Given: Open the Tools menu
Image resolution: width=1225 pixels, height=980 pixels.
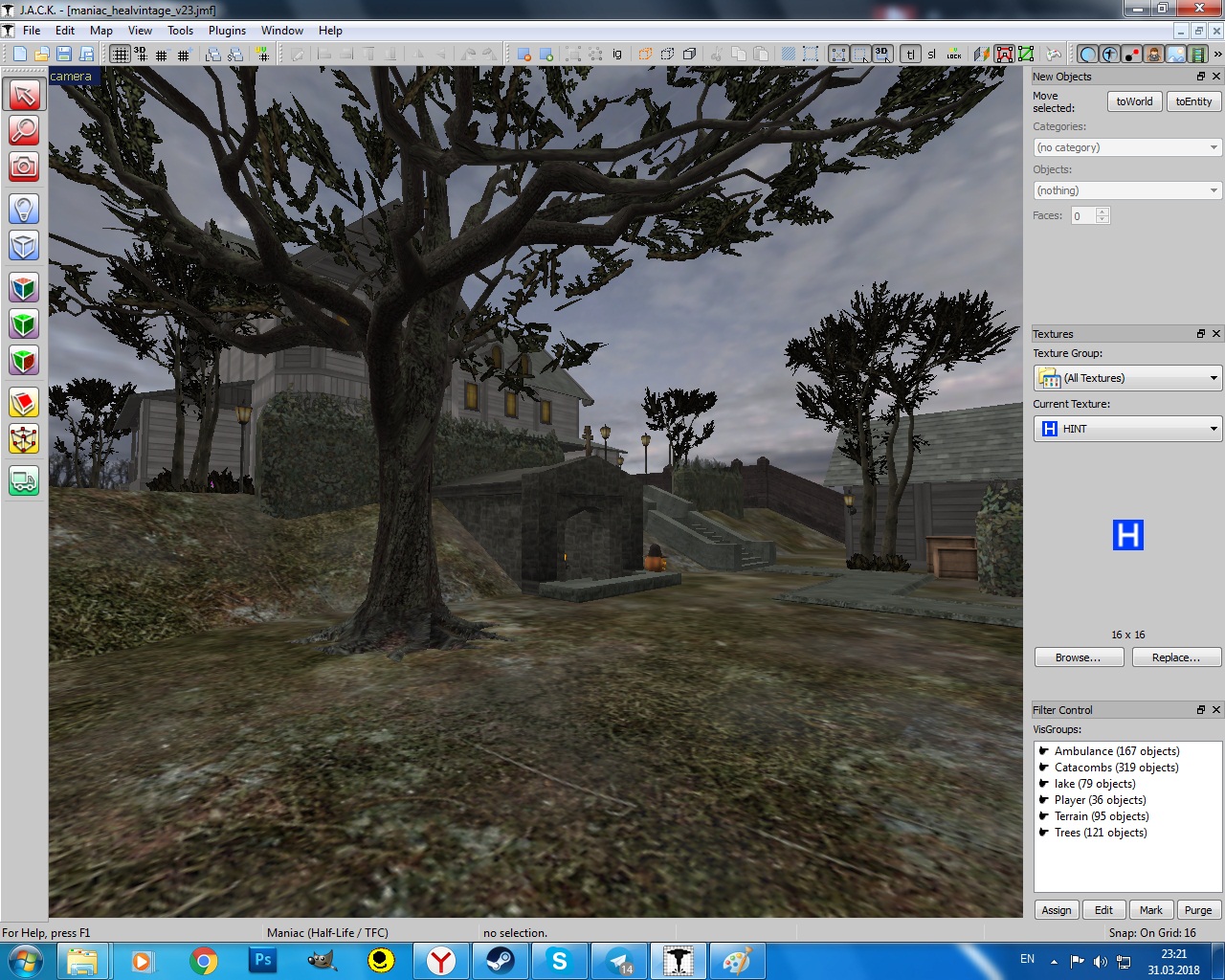Looking at the screenshot, I should coord(180,31).
